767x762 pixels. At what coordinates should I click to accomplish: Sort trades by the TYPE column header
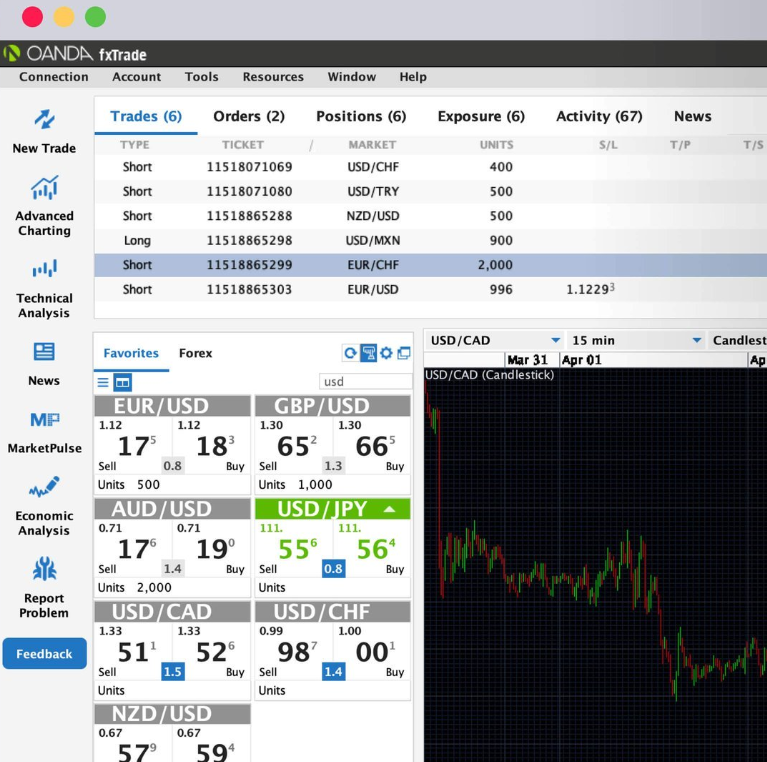click(x=135, y=145)
